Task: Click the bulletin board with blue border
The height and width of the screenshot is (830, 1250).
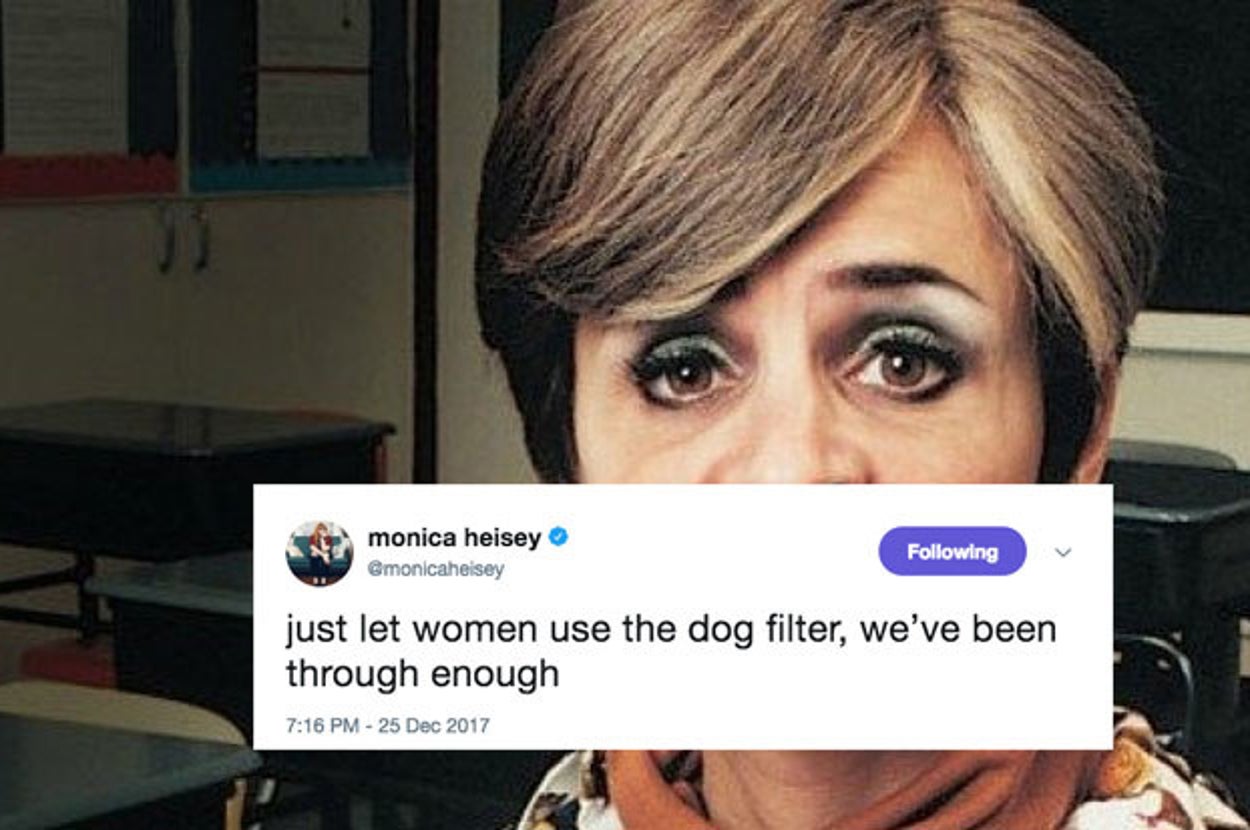Action: tap(300, 95)
